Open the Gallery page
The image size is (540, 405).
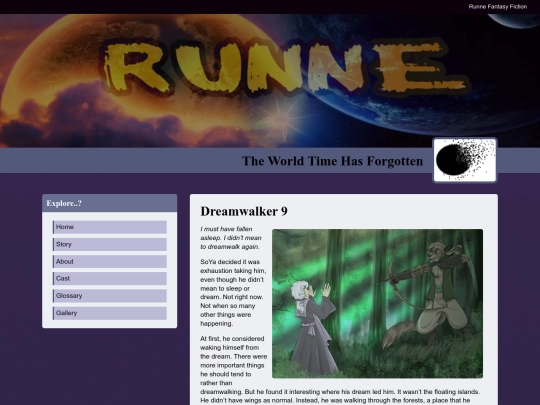pos(110,313)
